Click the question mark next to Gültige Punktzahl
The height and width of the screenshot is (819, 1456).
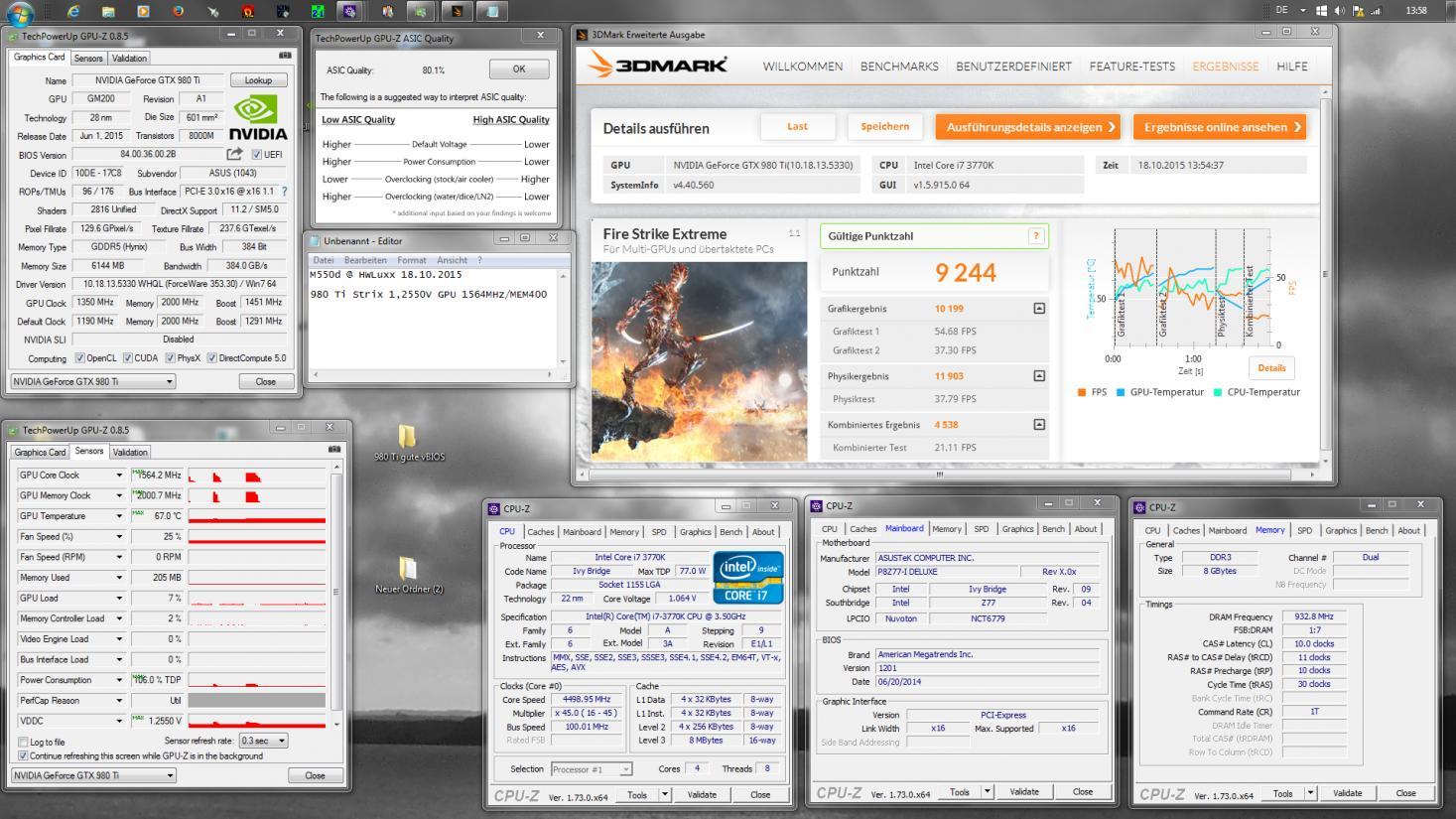coord(1036,235)
